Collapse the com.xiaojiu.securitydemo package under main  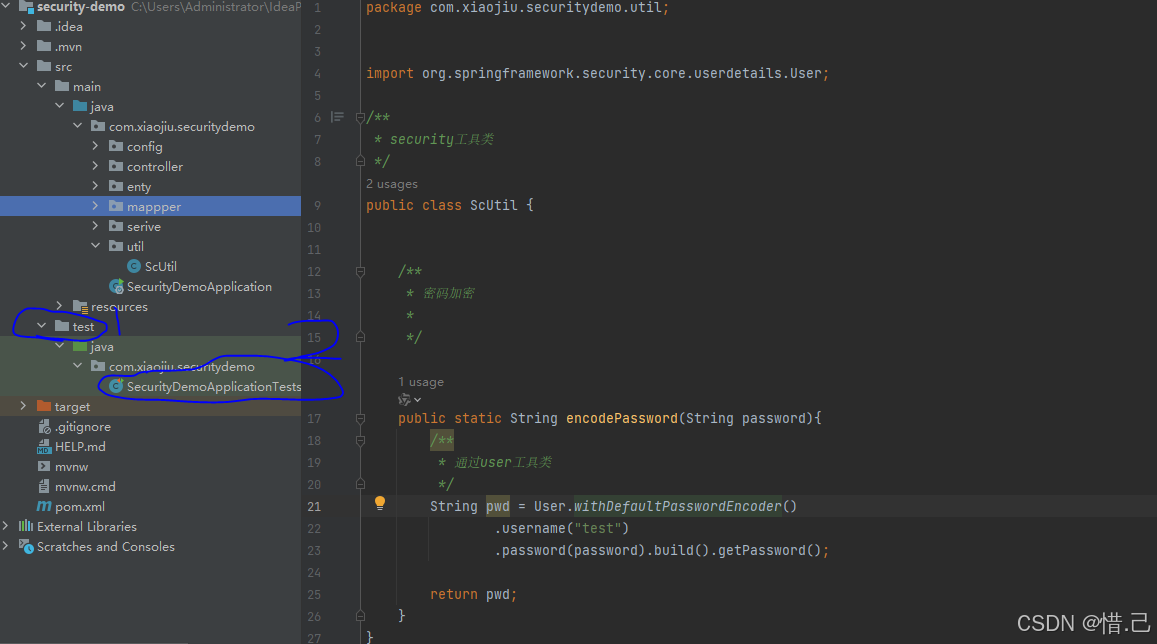point(77,126)
